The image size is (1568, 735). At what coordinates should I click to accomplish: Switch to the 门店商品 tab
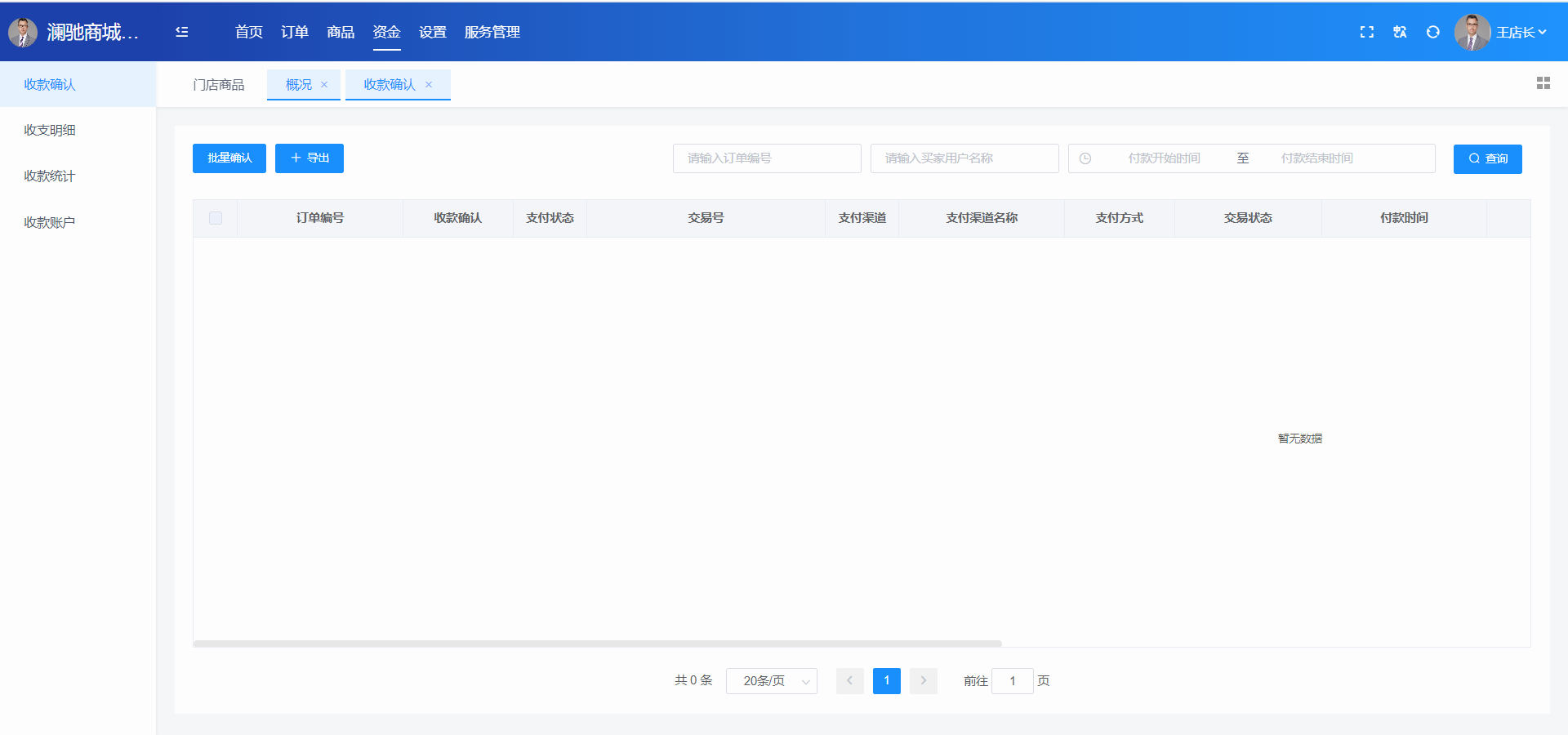pos(218,85)
